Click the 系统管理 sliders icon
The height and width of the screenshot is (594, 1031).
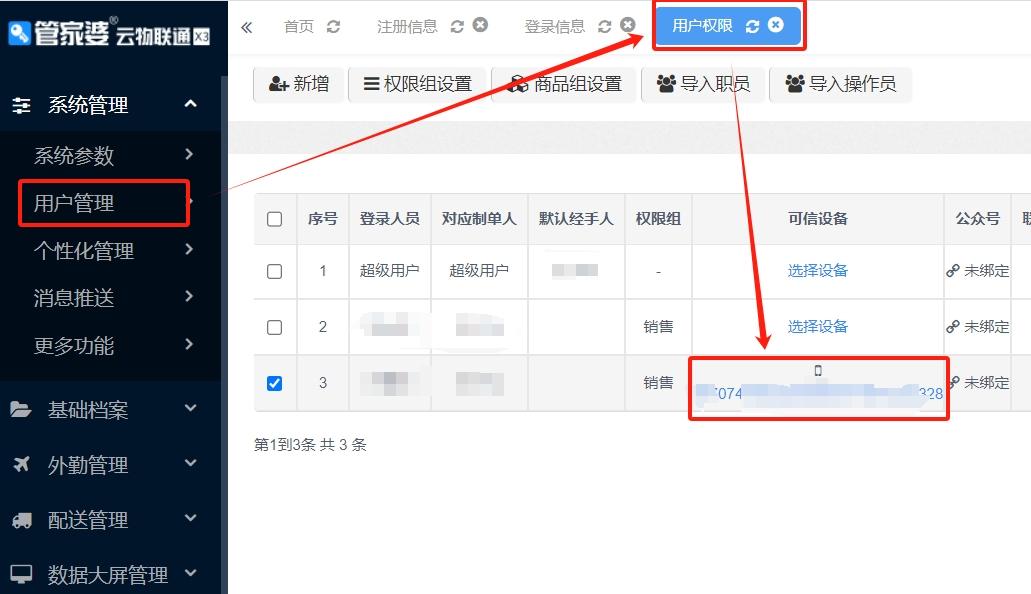(21, 105)
